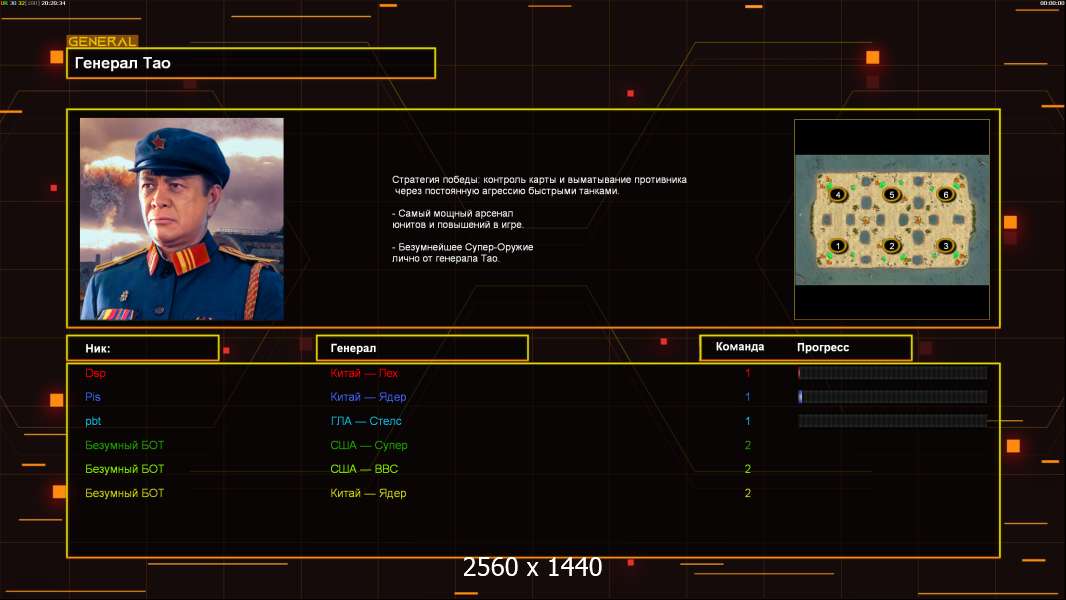Viewport: 1066px width, 600px height.
Task: Click the "GENERAL" label tag
Action: (103, 41)
